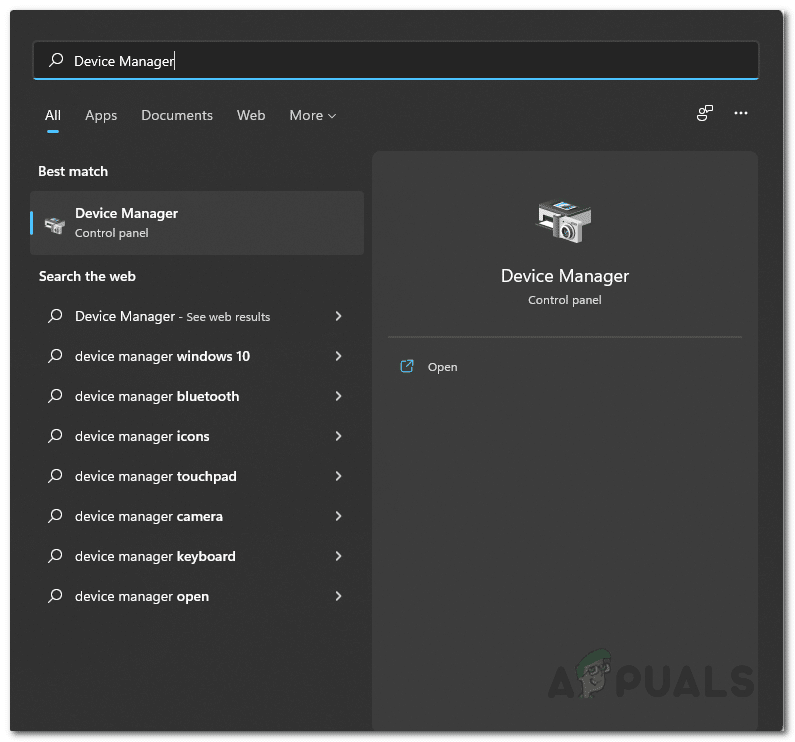Expand arrow for 'device manager camera'
Image resolution: width=795 pixels, height=742 pixels.
[338, 516]
